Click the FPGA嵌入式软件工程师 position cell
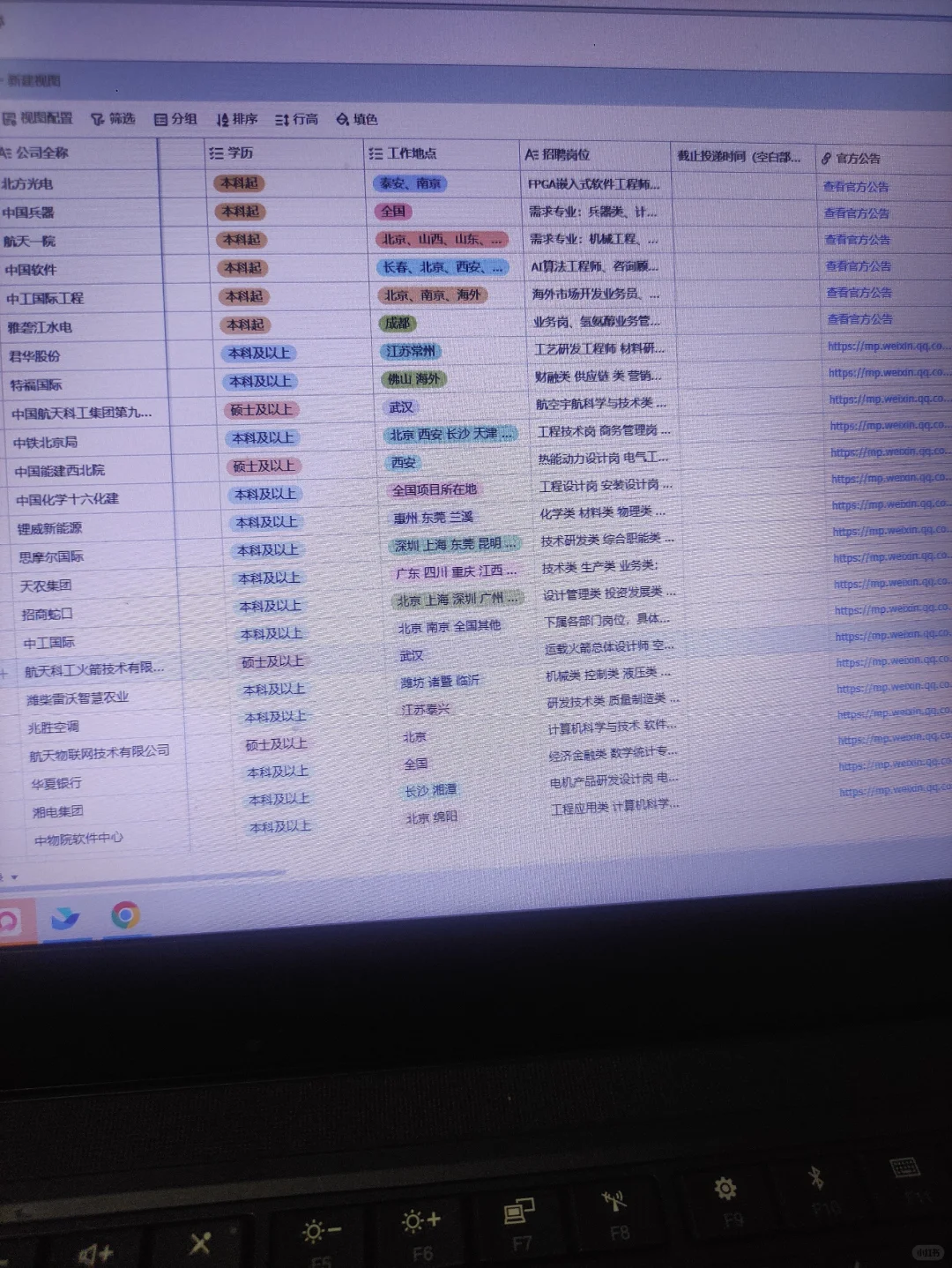This screenshot has height=1268, width=952. click(593, 184)
